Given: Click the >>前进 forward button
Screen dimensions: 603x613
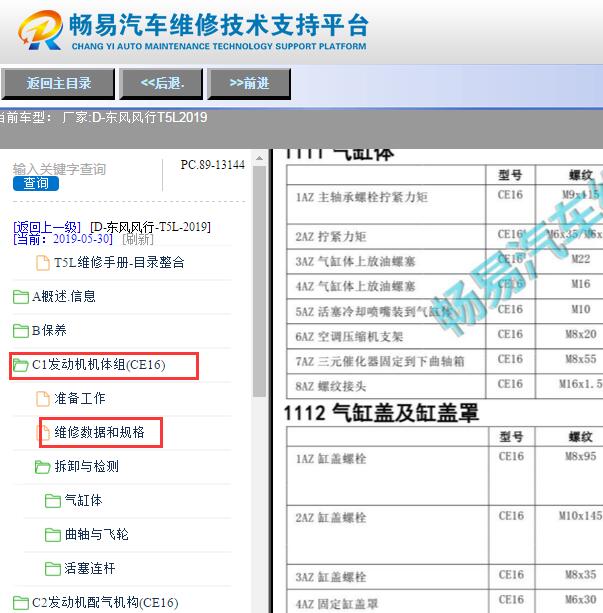Looking at the screenshot, I should [249, 83].
